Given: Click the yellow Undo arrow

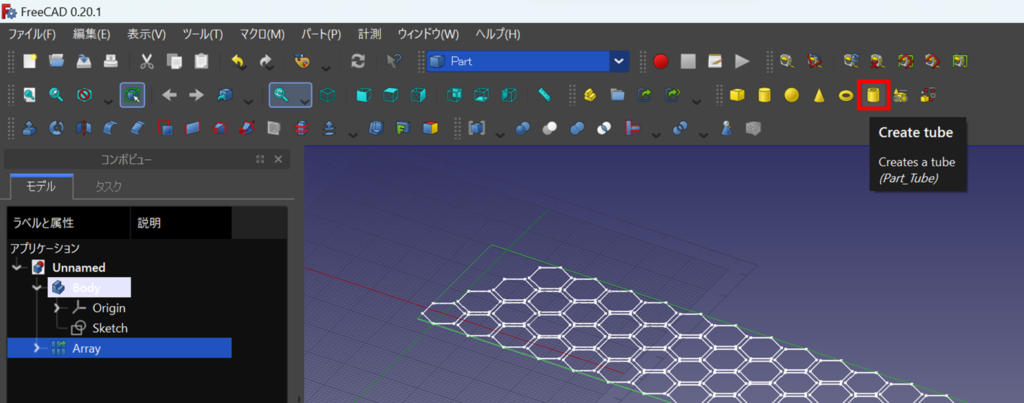Looking at the screenshot, I should pyautogui.click(x=238, y=61).
